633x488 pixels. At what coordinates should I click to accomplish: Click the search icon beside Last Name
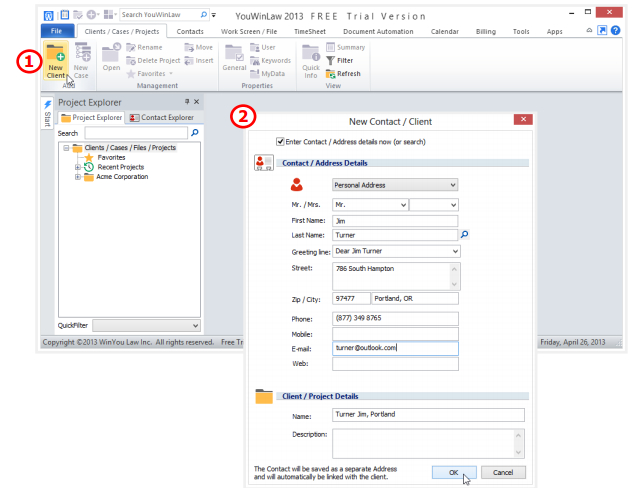464,234
